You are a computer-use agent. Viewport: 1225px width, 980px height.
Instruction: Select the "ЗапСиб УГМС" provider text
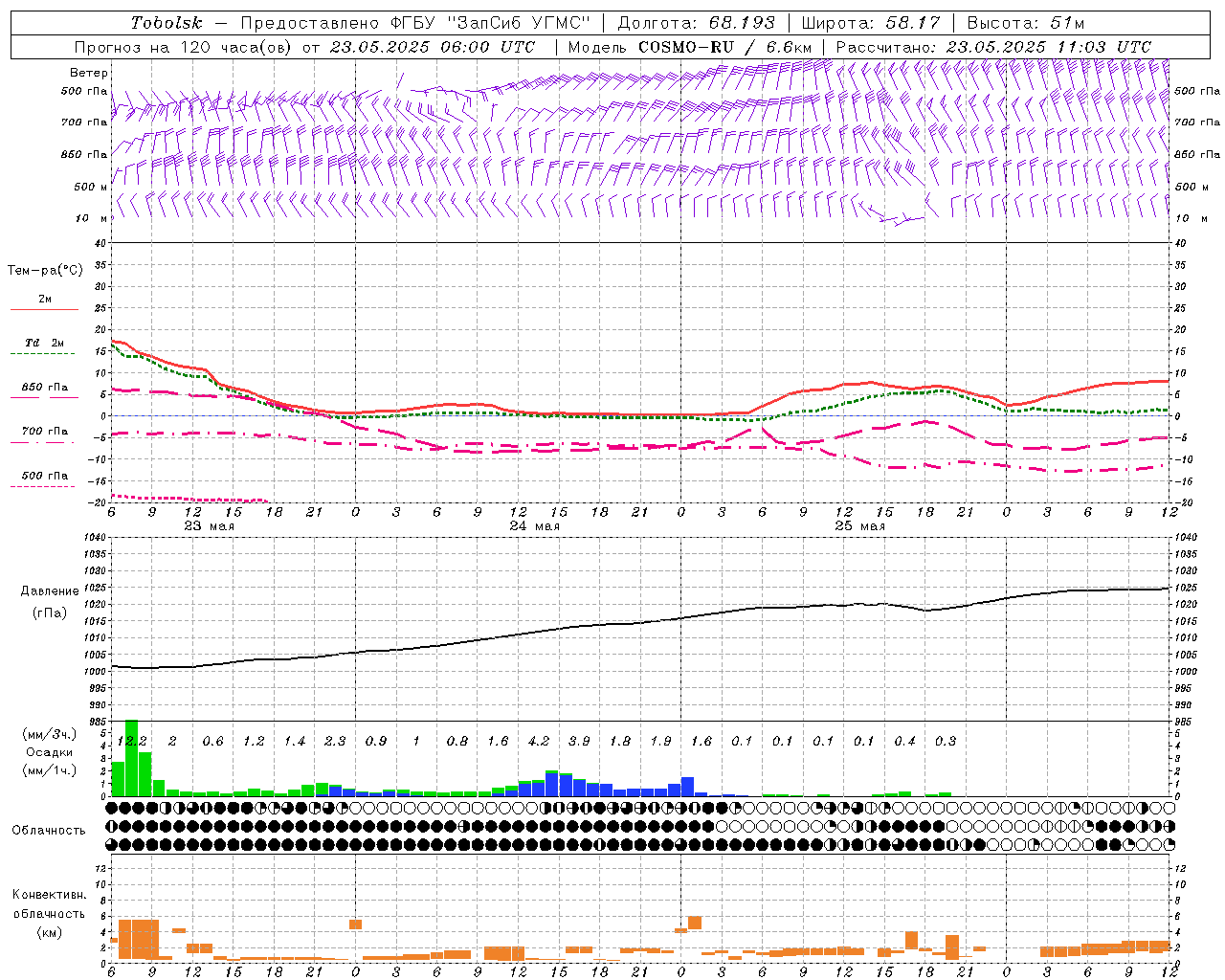pos(521,23)
